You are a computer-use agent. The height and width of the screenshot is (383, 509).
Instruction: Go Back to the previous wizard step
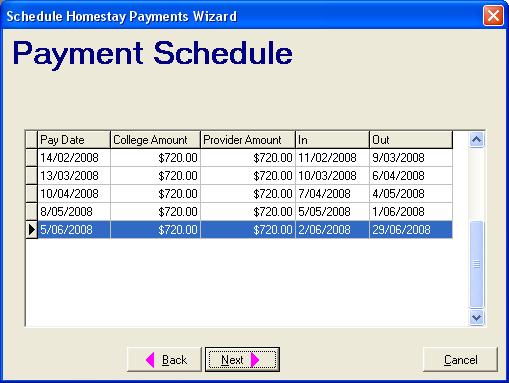(x=164, y=360)
